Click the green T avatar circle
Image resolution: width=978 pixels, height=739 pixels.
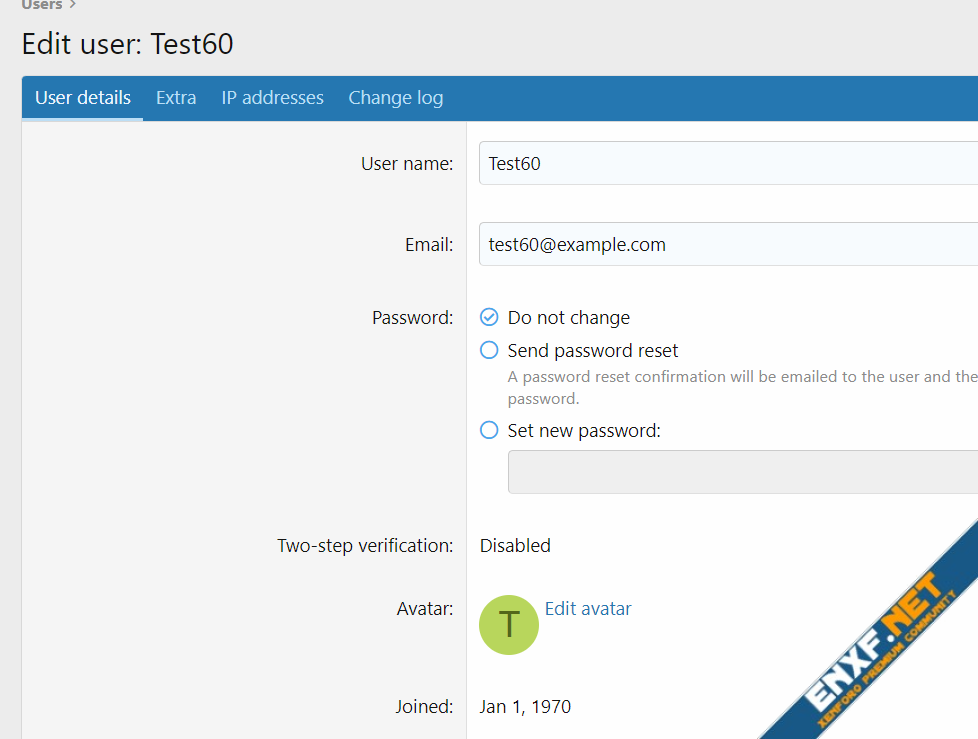[x=509, y=625]
